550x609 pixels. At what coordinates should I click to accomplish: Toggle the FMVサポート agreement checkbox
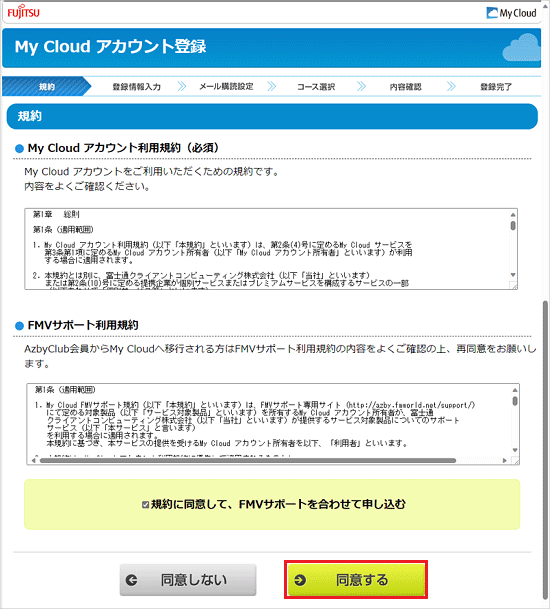click(145, 505)
